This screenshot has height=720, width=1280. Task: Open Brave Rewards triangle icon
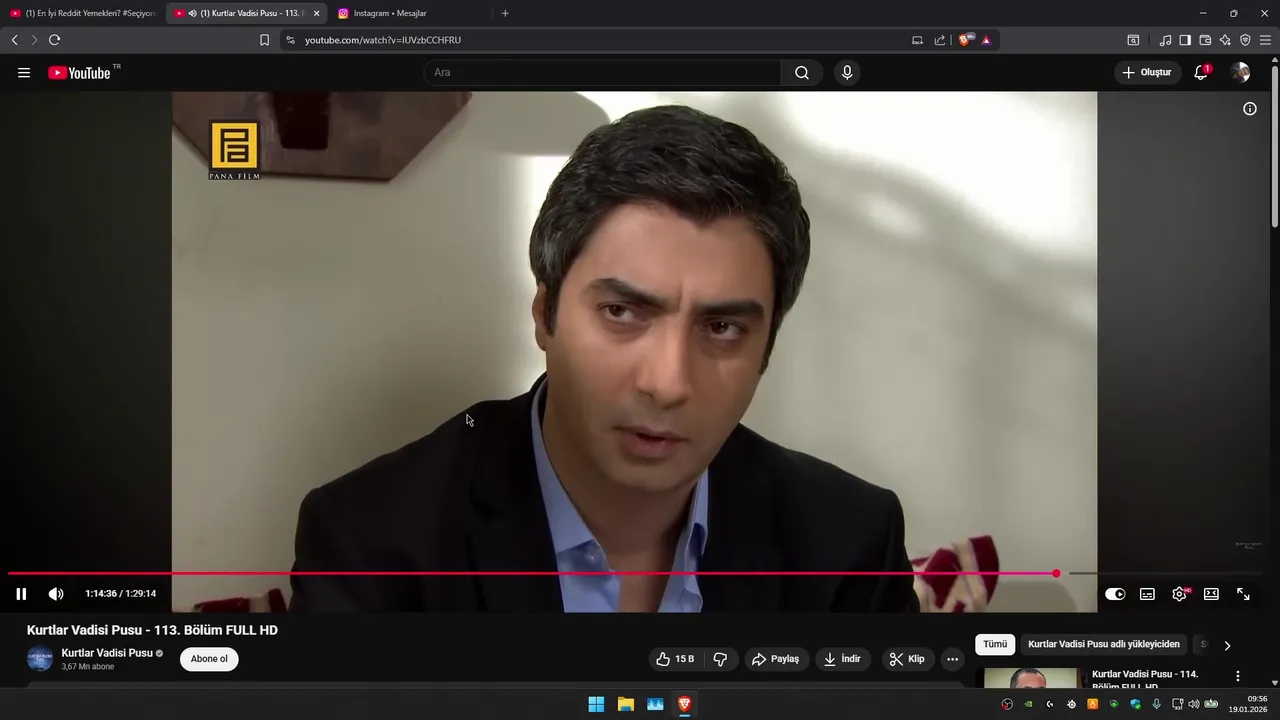[986, 40]
